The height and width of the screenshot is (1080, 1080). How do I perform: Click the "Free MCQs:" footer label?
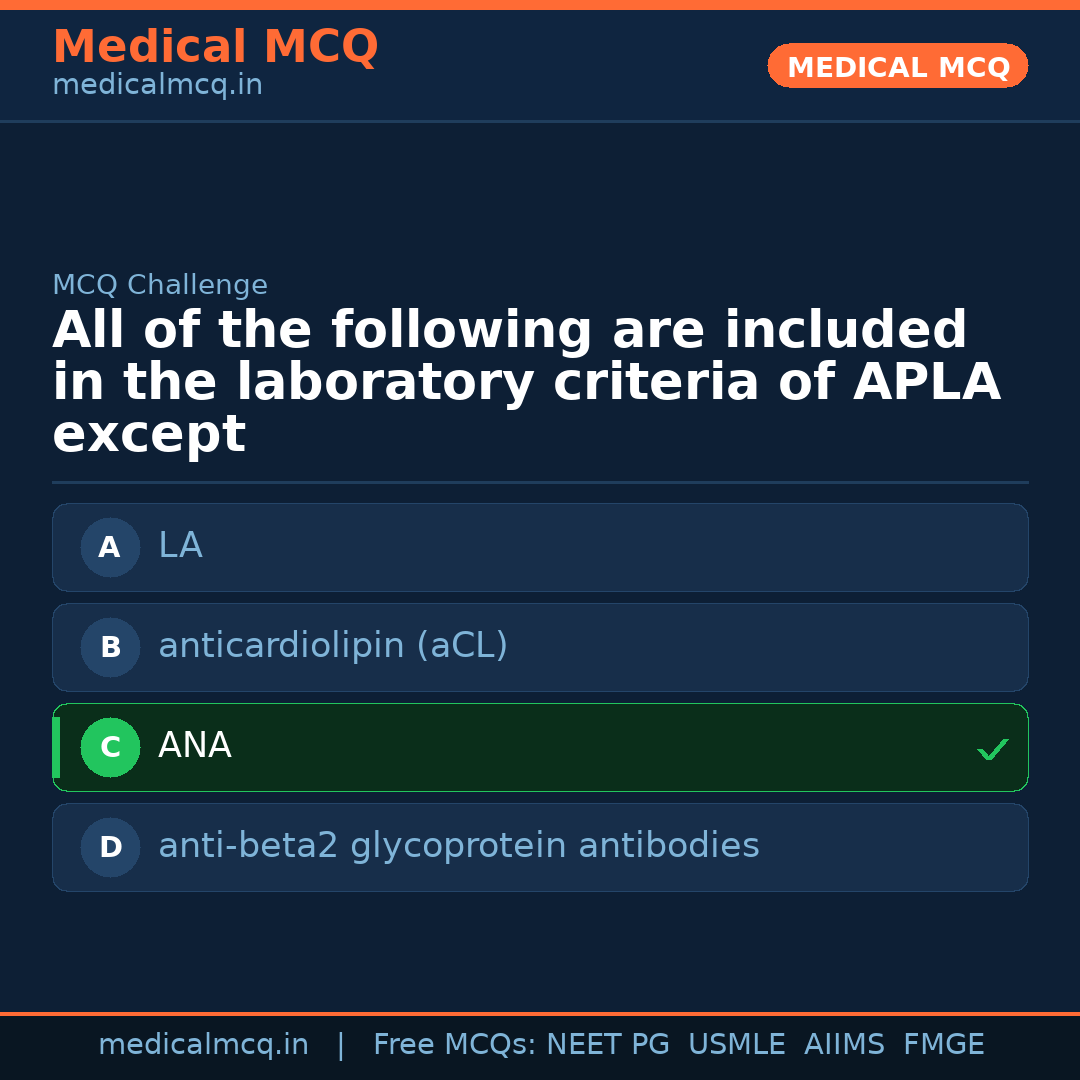455,1045
